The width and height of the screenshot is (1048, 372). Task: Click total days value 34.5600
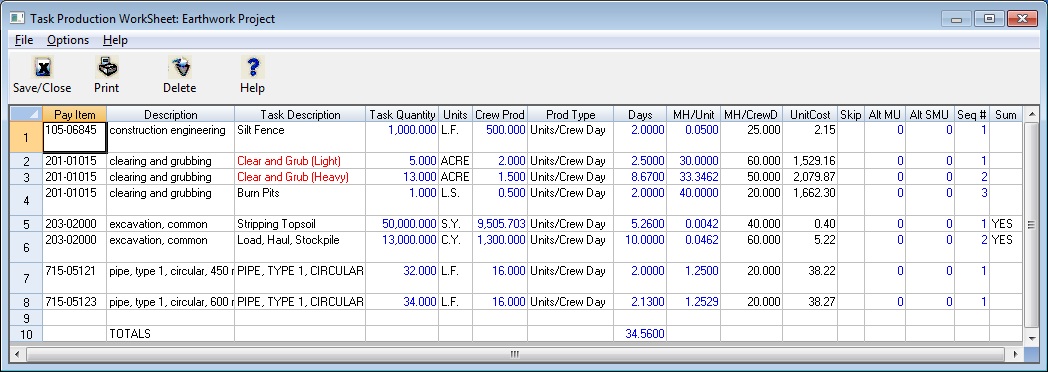(640, 334)
